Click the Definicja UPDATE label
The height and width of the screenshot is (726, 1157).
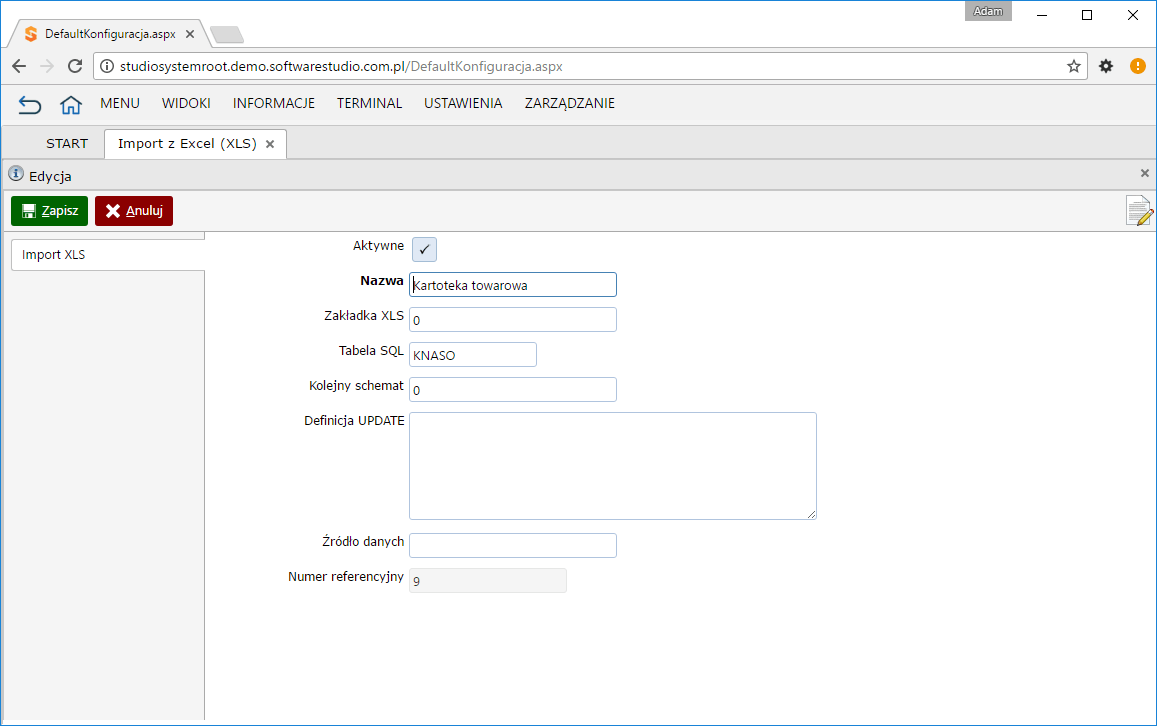[x=354, y=421]
